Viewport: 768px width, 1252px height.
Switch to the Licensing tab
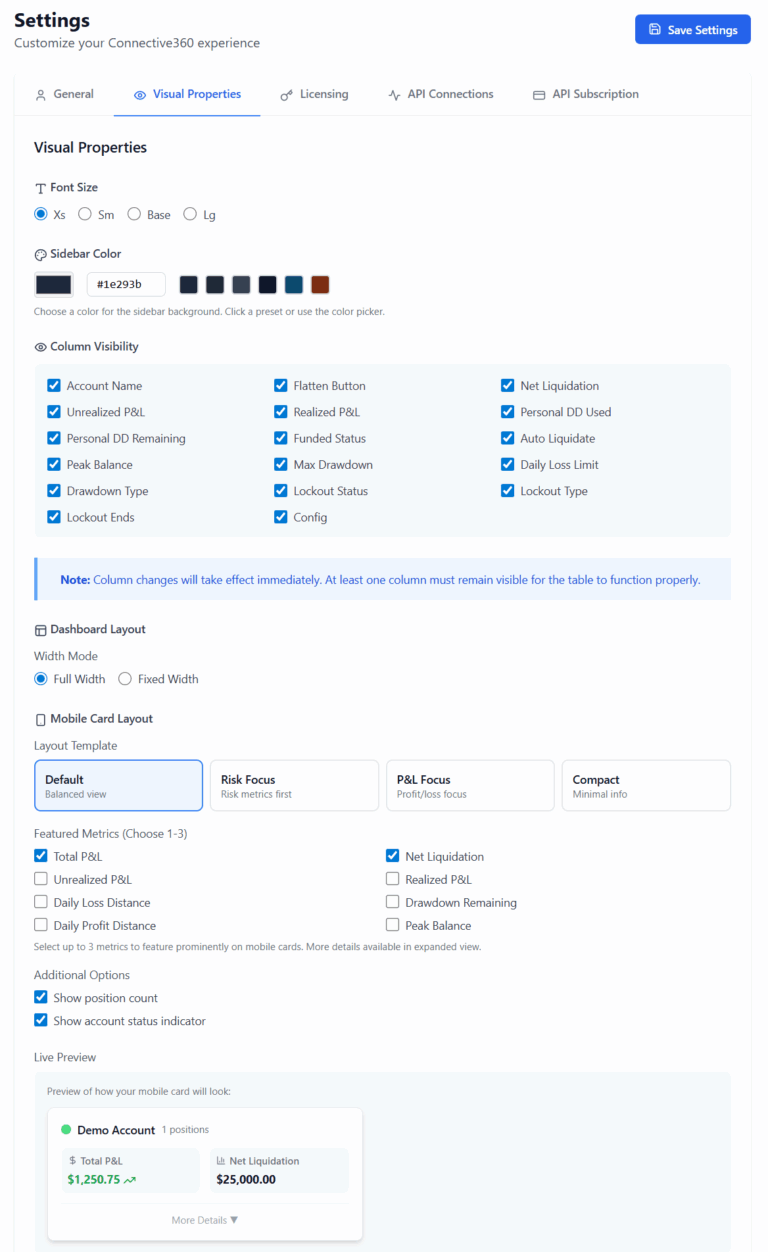[x=314, y=94]
